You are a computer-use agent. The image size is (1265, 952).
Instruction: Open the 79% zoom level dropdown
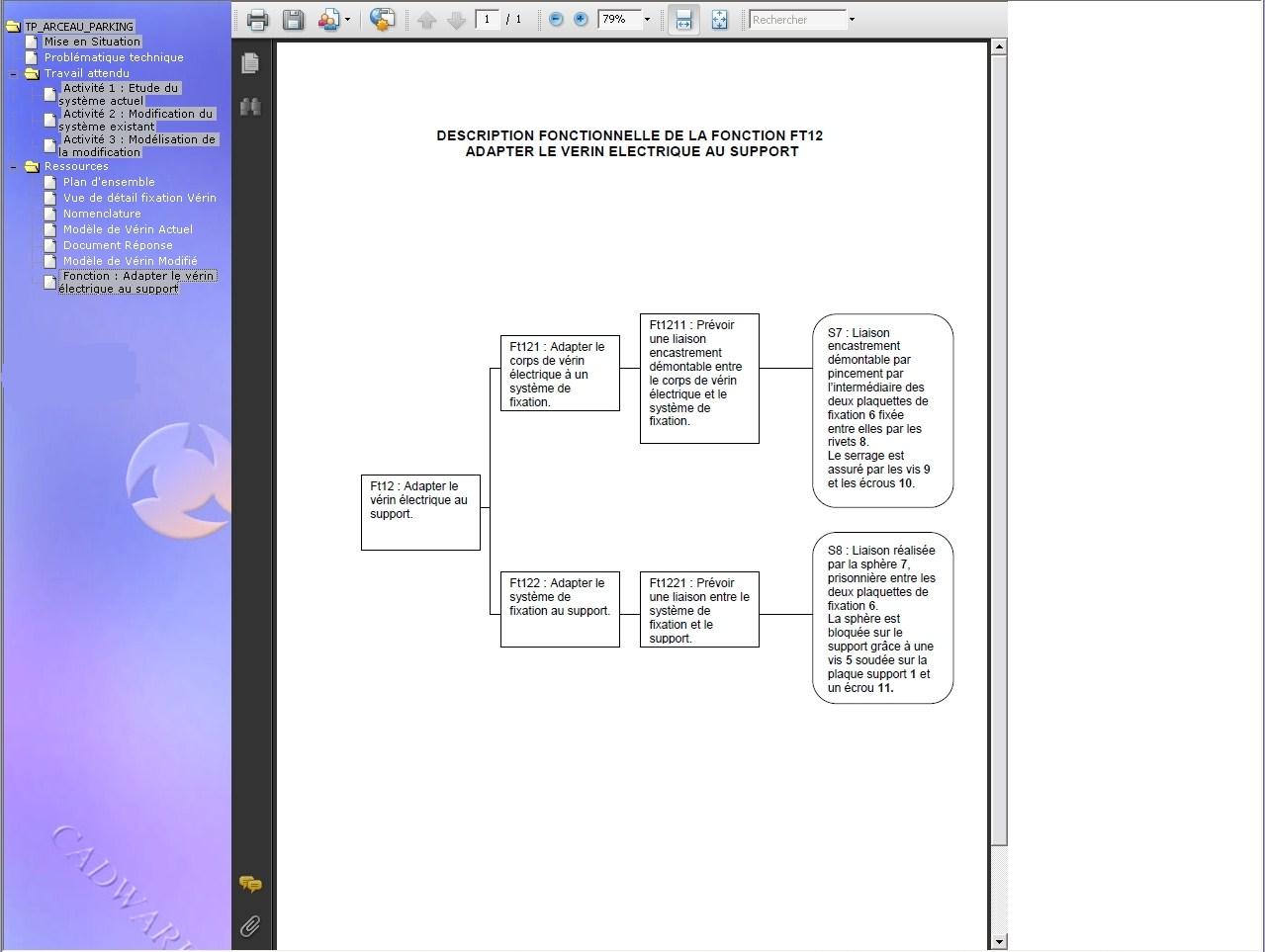[x=647, y=20]
